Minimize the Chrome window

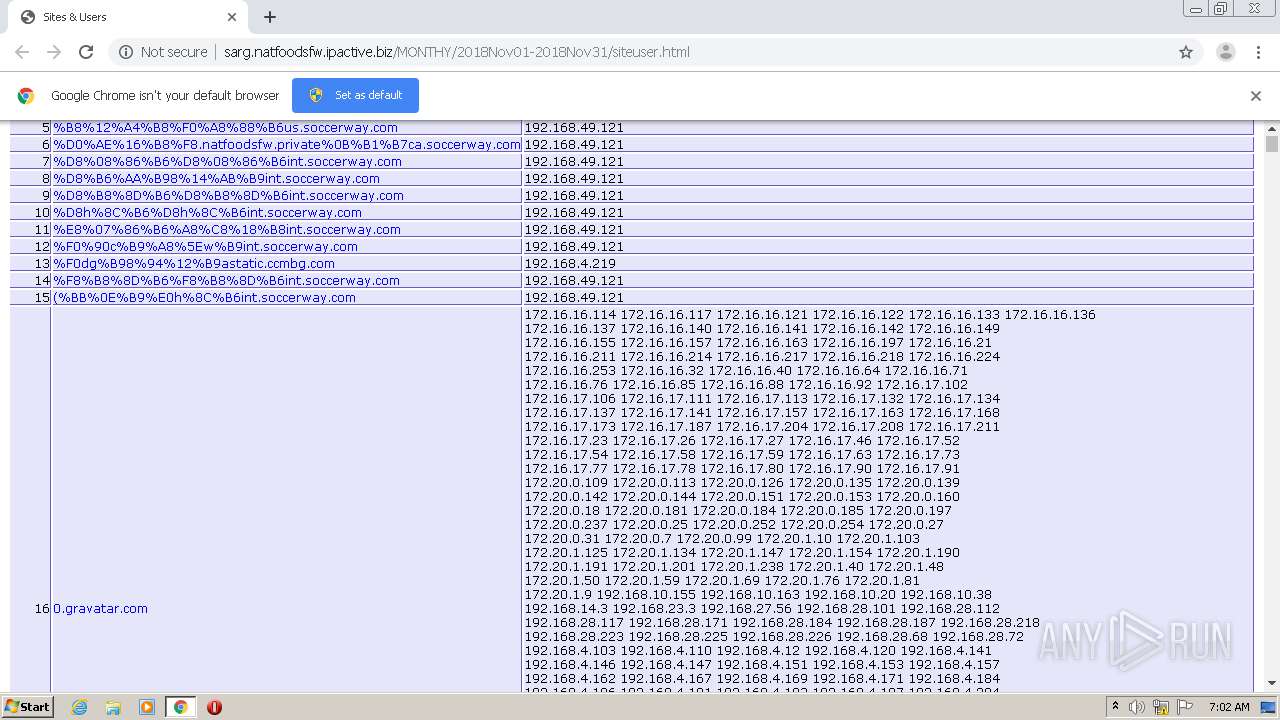point(1195,9)
